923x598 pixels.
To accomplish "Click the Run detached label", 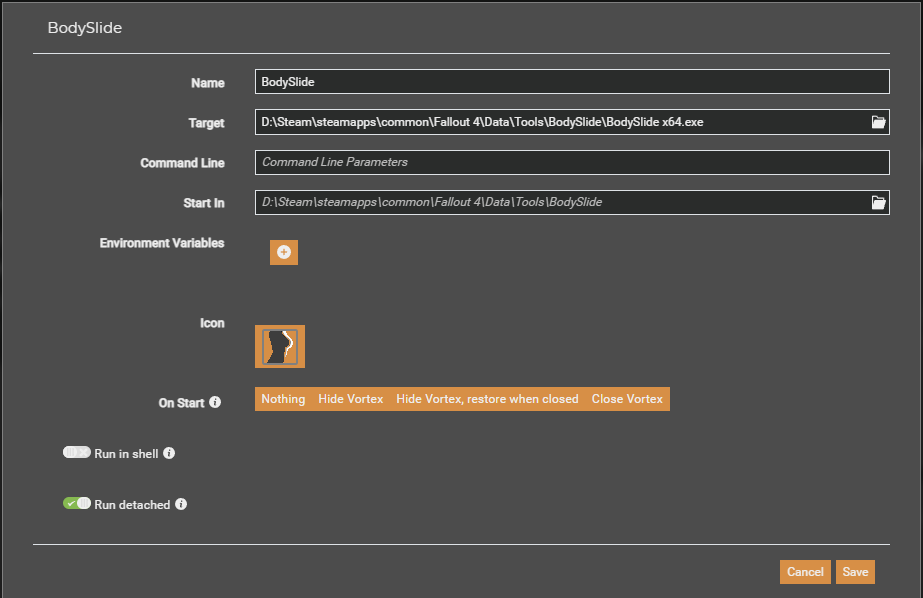I will click(132, 505).
